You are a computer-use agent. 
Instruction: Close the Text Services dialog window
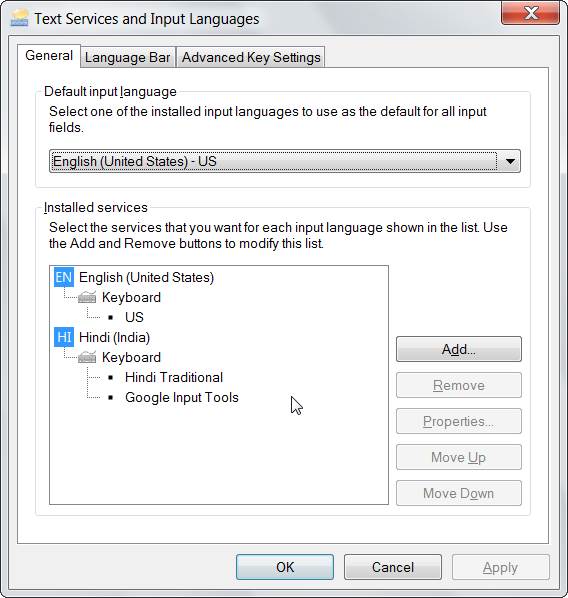point(531,13)
